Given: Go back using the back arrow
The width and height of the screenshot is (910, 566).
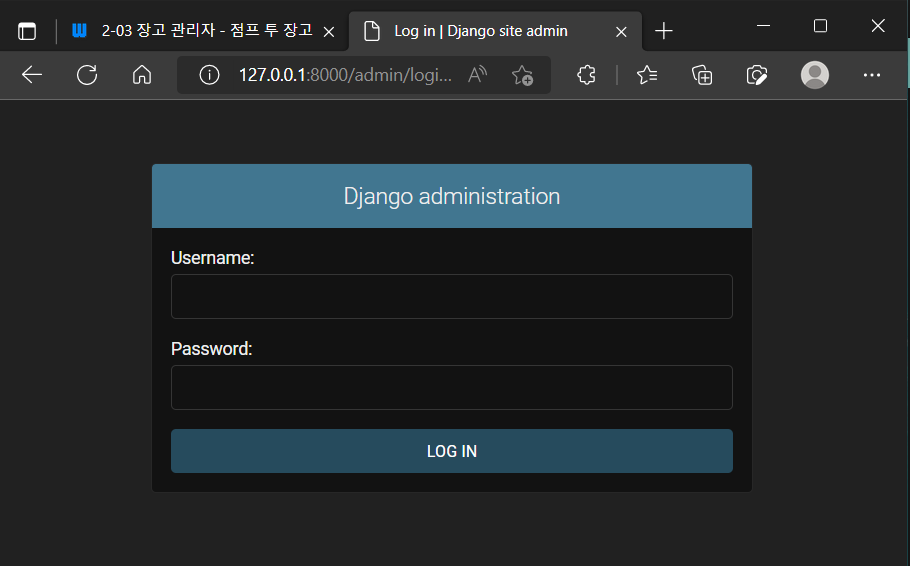Looking at the screenshot, I should (x=32, y=75).
